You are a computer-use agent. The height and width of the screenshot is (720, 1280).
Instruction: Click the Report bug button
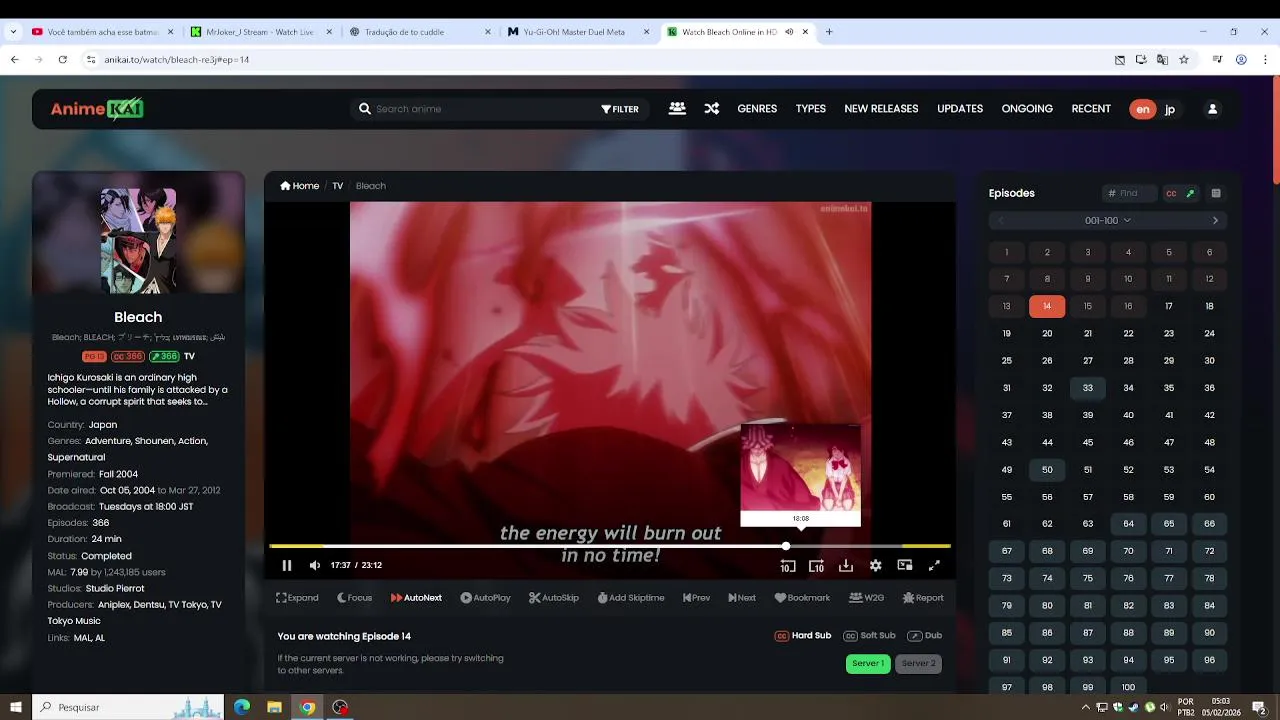(x=923, y=598)
